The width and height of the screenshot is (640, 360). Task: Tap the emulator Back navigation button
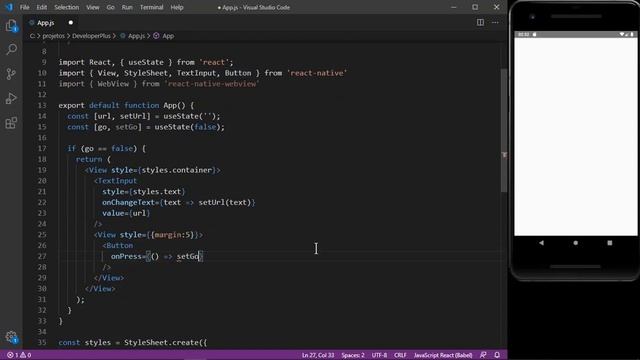(541, 243)
